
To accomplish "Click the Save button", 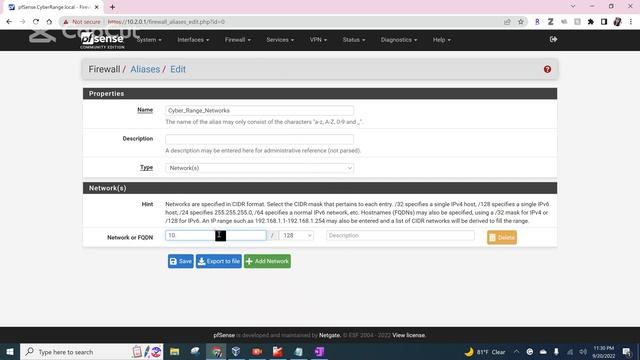I will (180, 261).
